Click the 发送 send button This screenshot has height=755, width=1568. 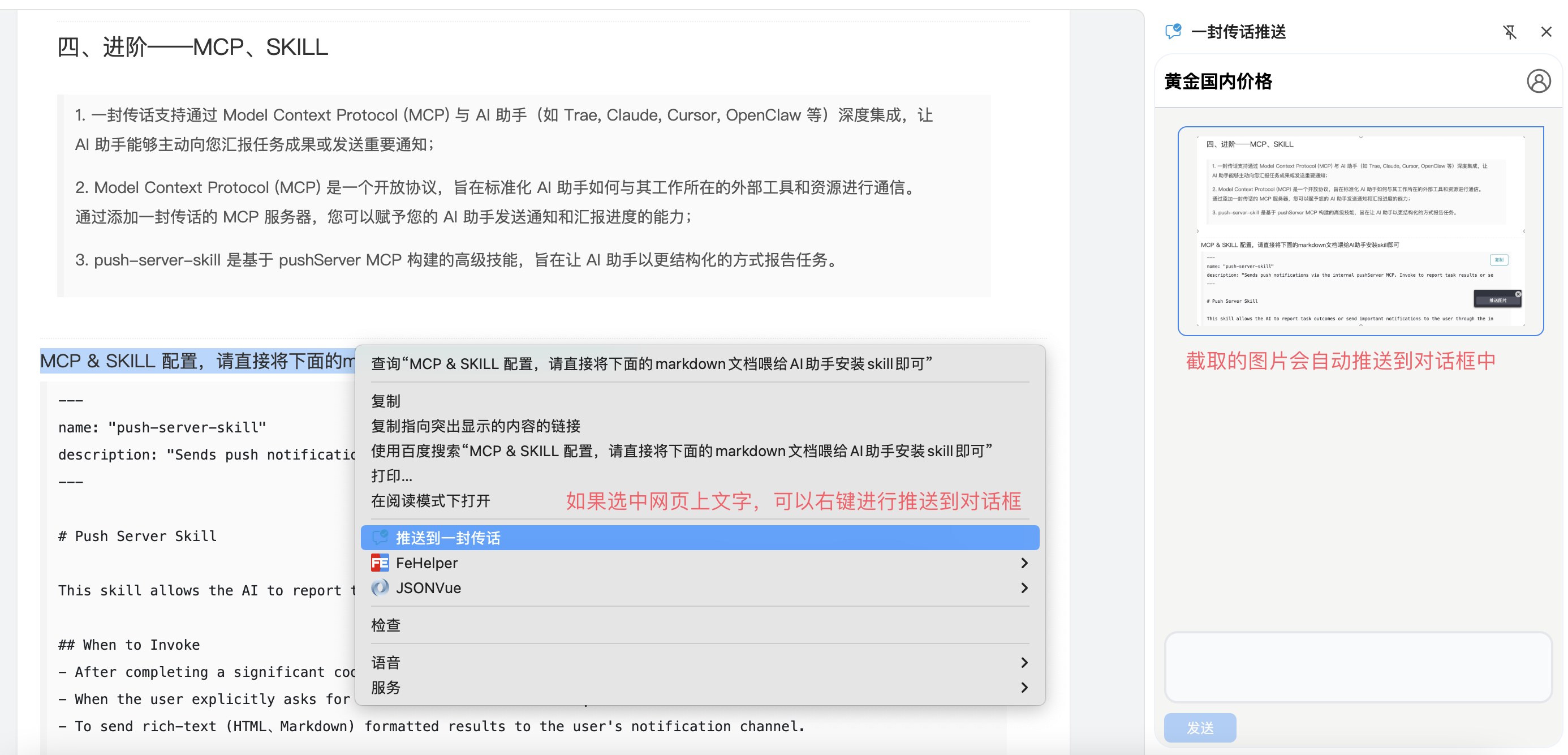coord(1200,727)
